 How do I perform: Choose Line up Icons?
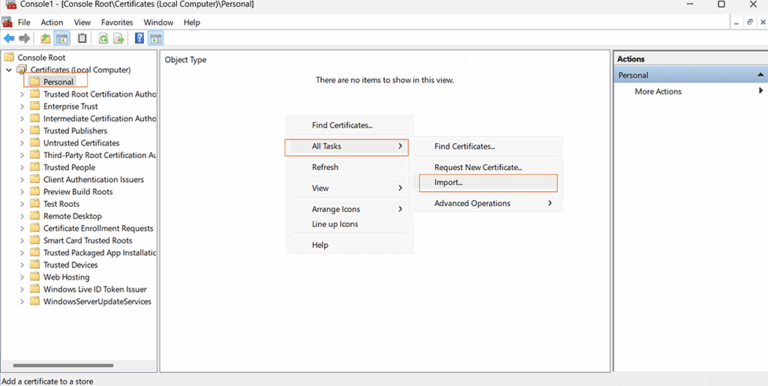tap(350, 224)
